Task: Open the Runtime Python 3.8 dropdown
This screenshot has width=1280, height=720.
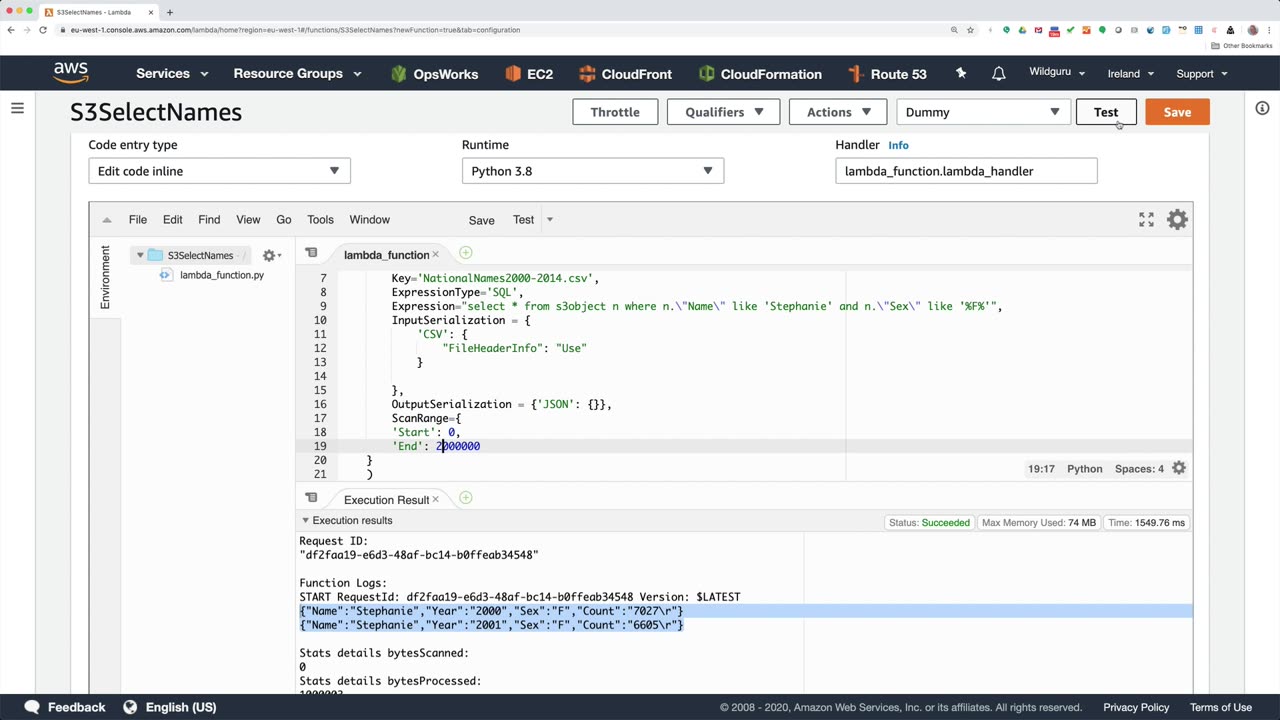Action: click(592, 171)
